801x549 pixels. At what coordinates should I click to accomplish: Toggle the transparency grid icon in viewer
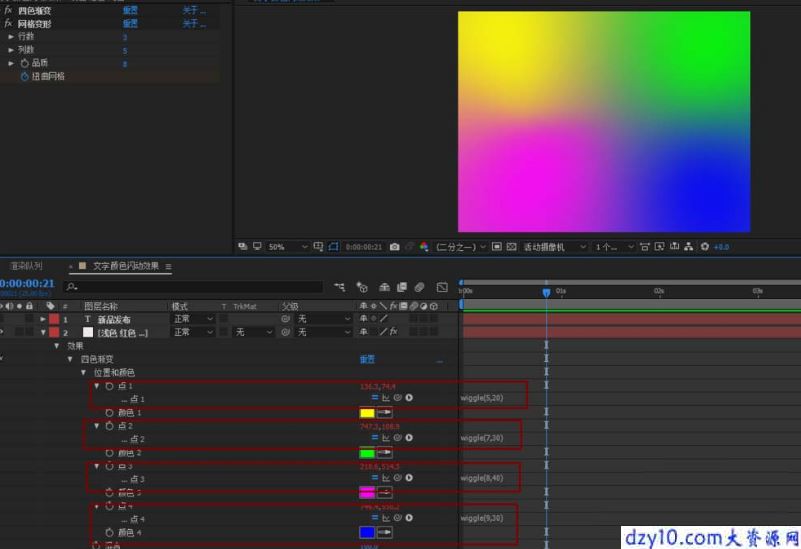pyautogui.click(x=511, y=247)
